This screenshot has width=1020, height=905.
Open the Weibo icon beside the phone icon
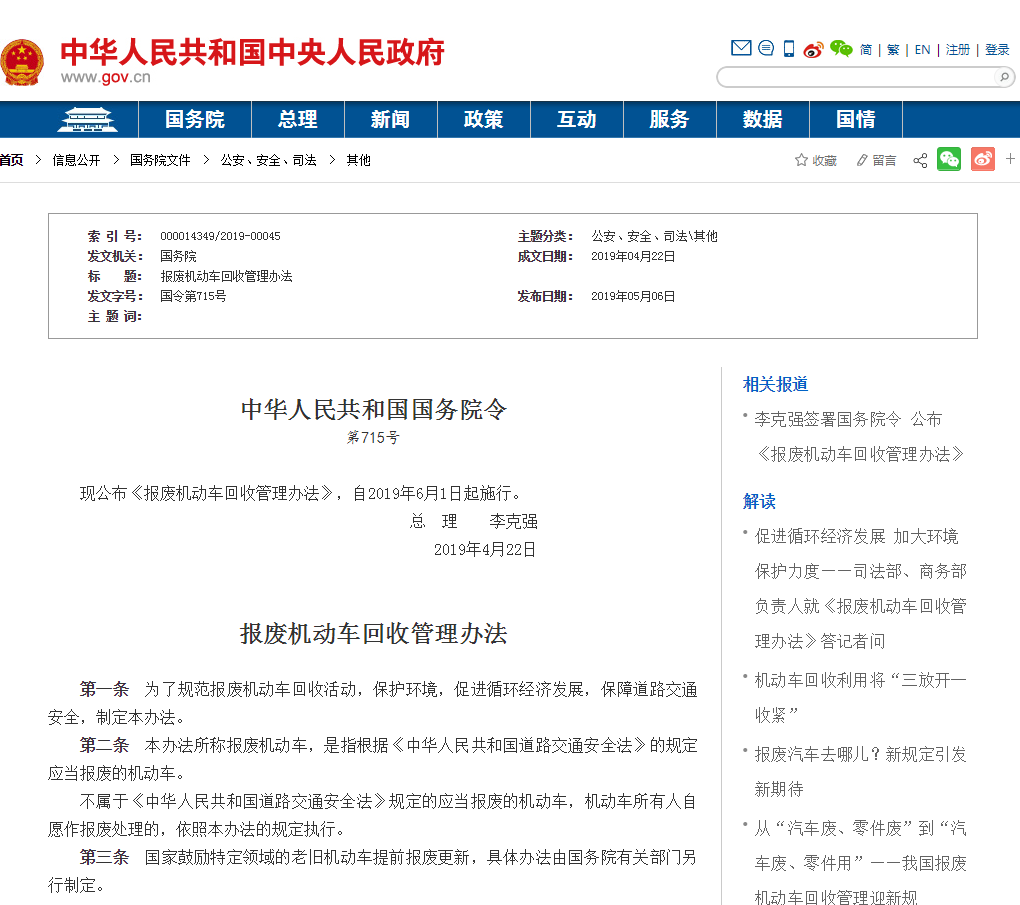point(813,49)
